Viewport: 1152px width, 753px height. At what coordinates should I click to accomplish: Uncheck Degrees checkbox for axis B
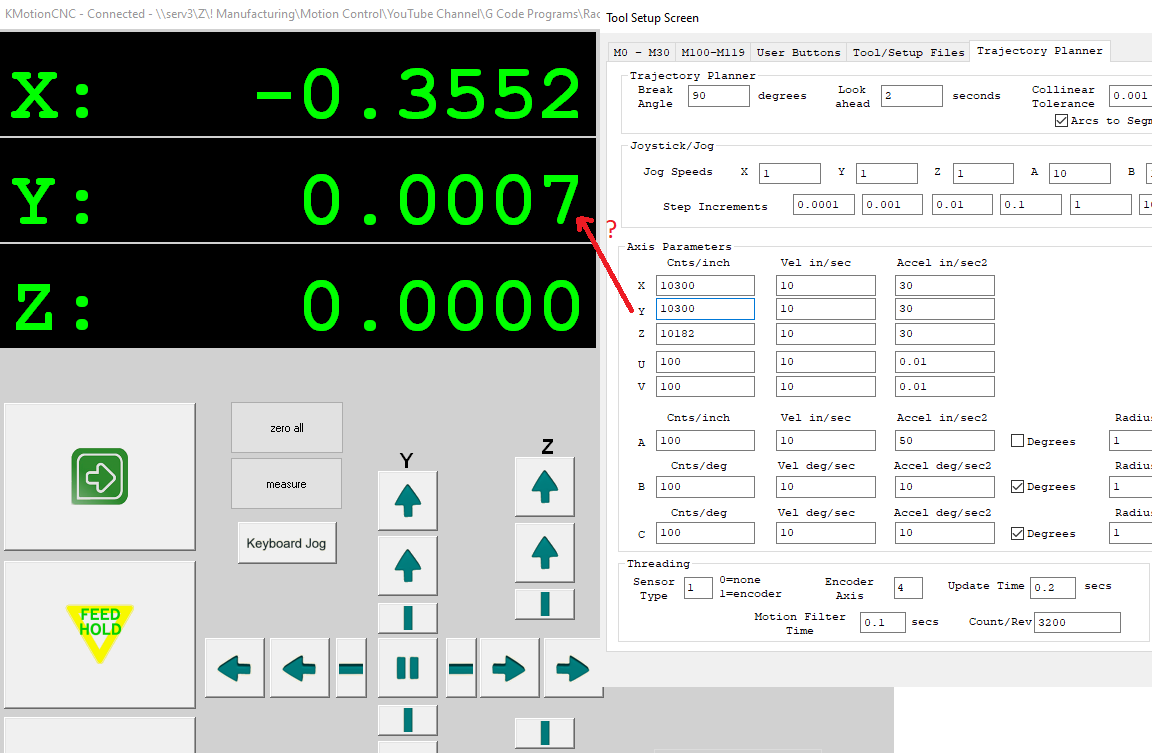tap(1017, 487)
